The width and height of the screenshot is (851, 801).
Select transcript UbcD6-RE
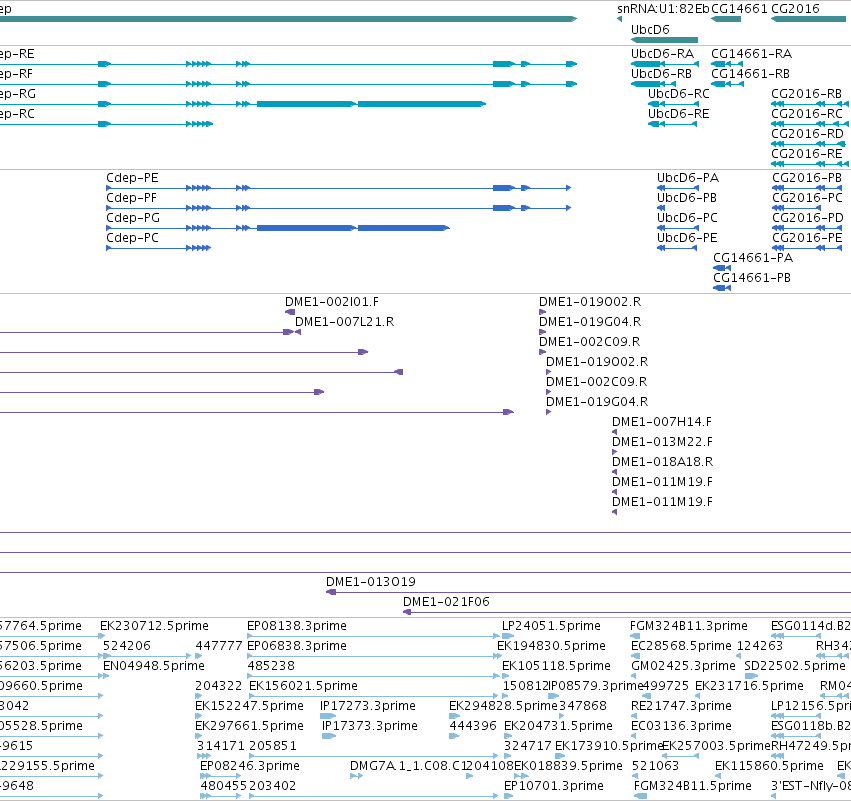(x=678, y=114)
